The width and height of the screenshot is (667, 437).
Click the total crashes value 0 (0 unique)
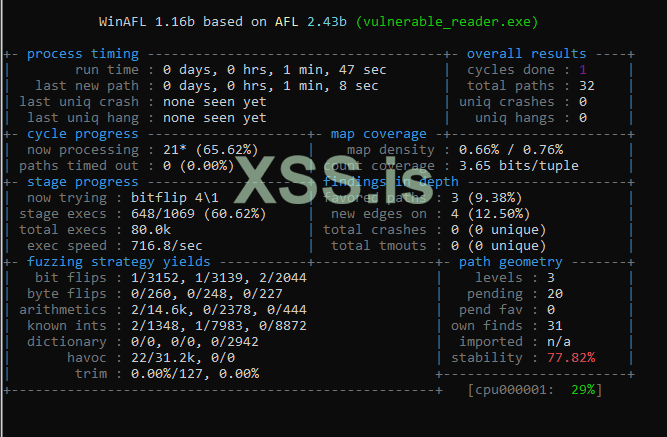pyautogui.click(x=498, y=230)
